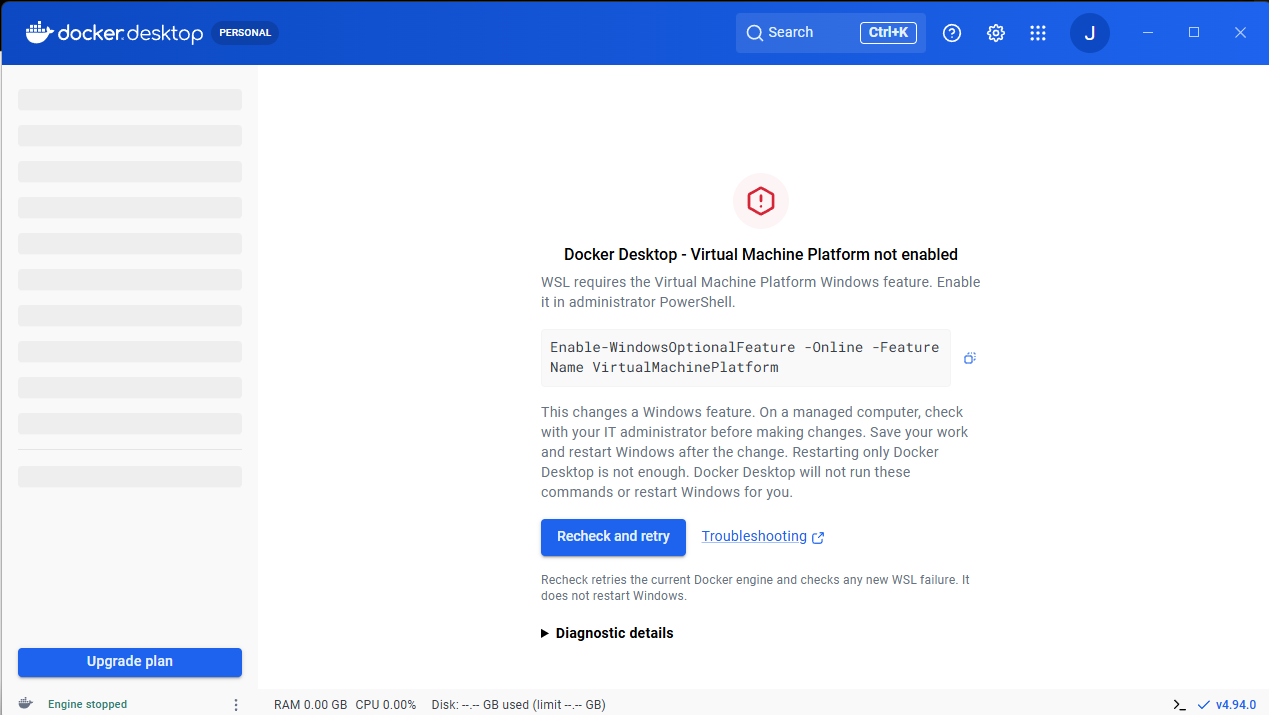Open the Troubleshooting link

[x=763, y=537]
